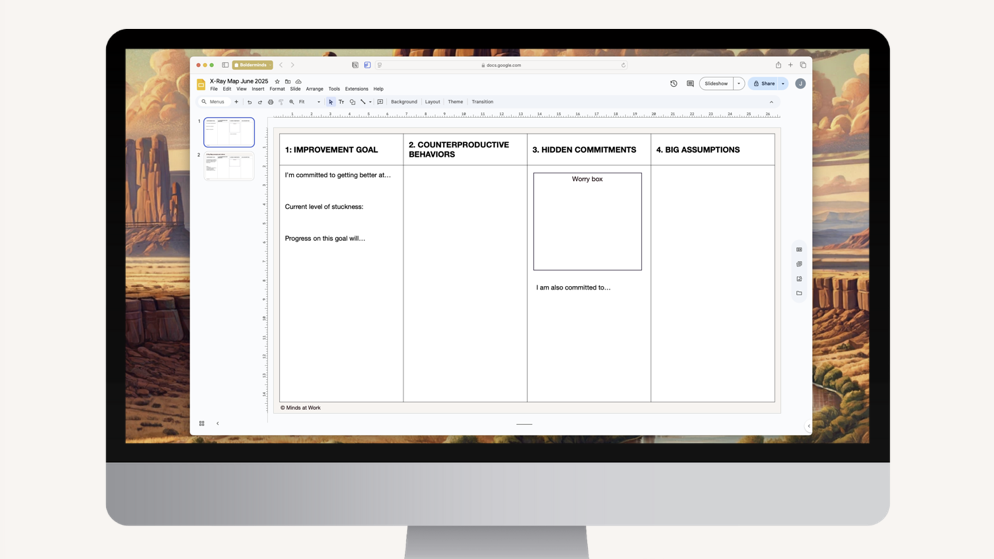
Task: Star the X-Ray Map June 2025 presentation
Action: (277, 81)
